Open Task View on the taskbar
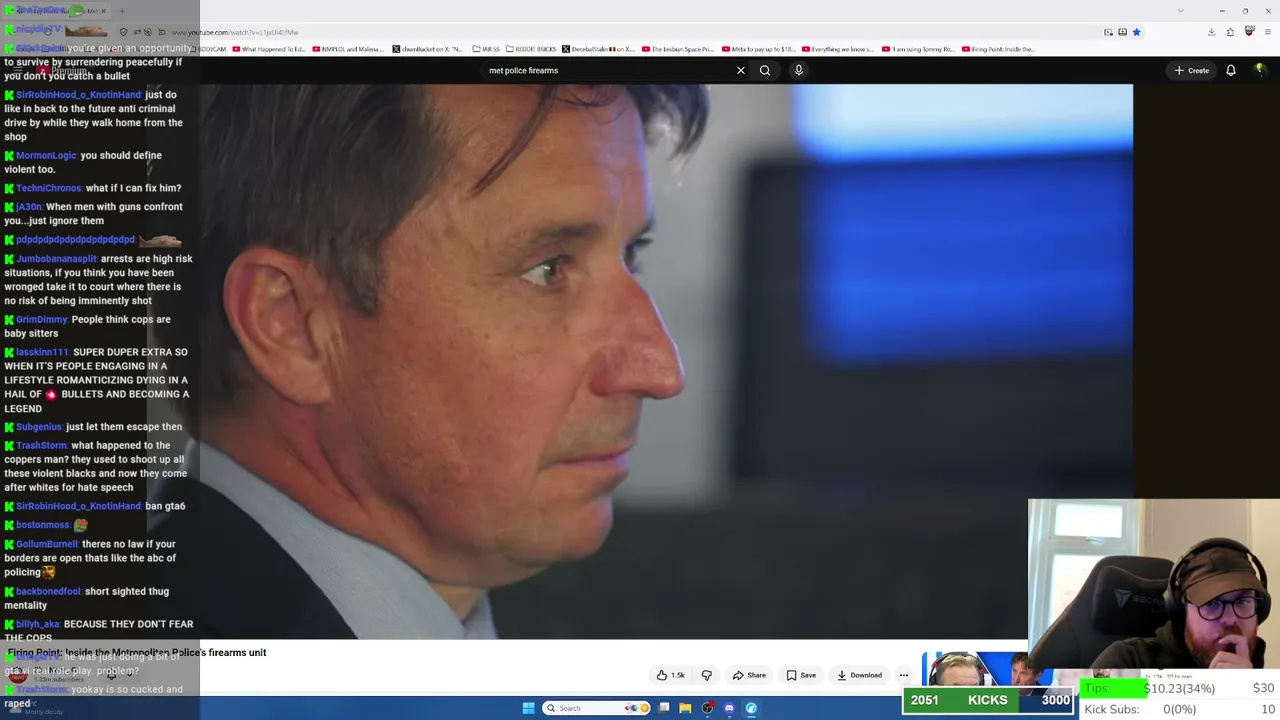The width and height of the screenshot is (1280, 720). [663, 708]
